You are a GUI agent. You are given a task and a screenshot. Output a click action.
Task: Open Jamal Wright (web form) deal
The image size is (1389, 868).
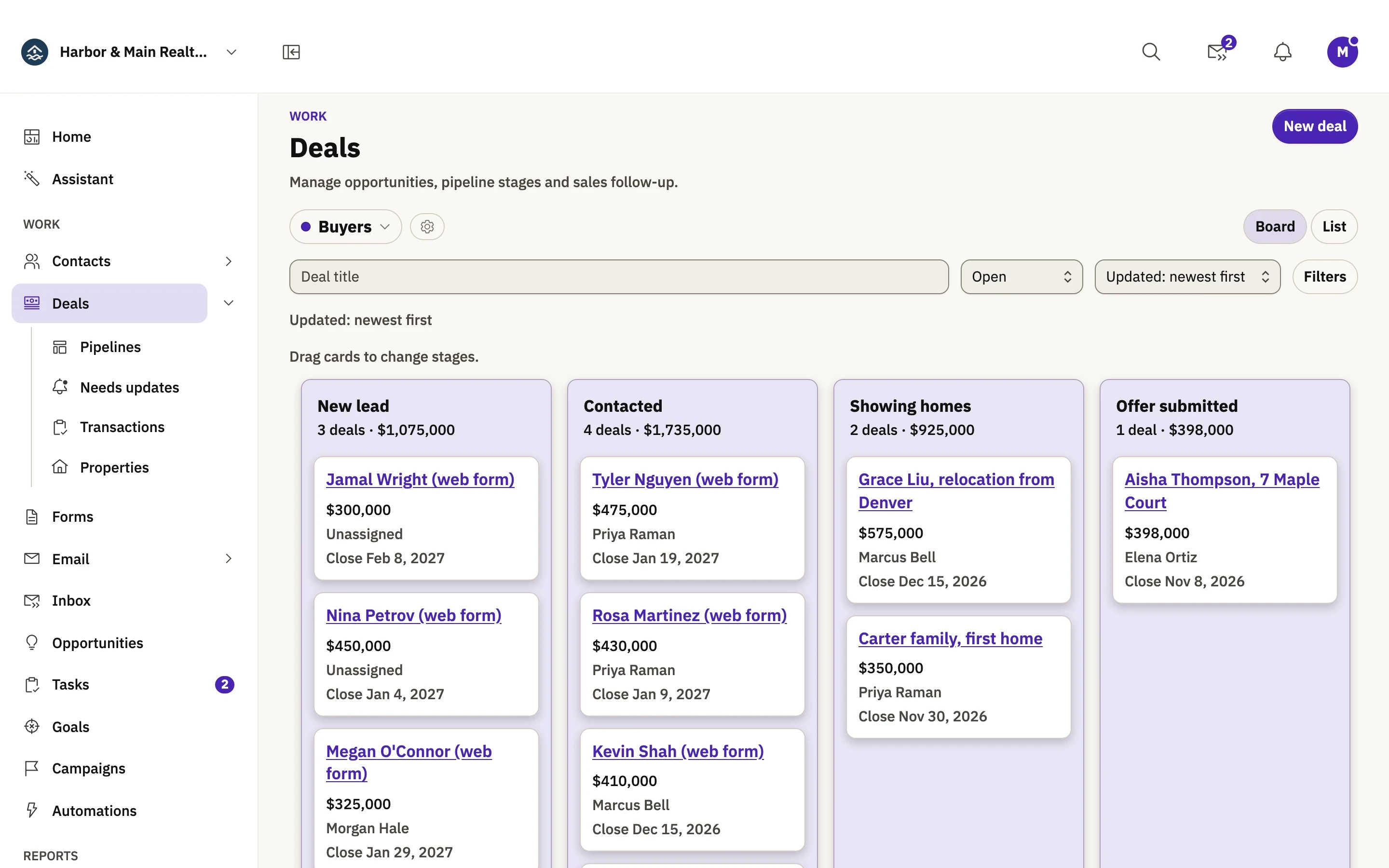[x=420, y=479]
